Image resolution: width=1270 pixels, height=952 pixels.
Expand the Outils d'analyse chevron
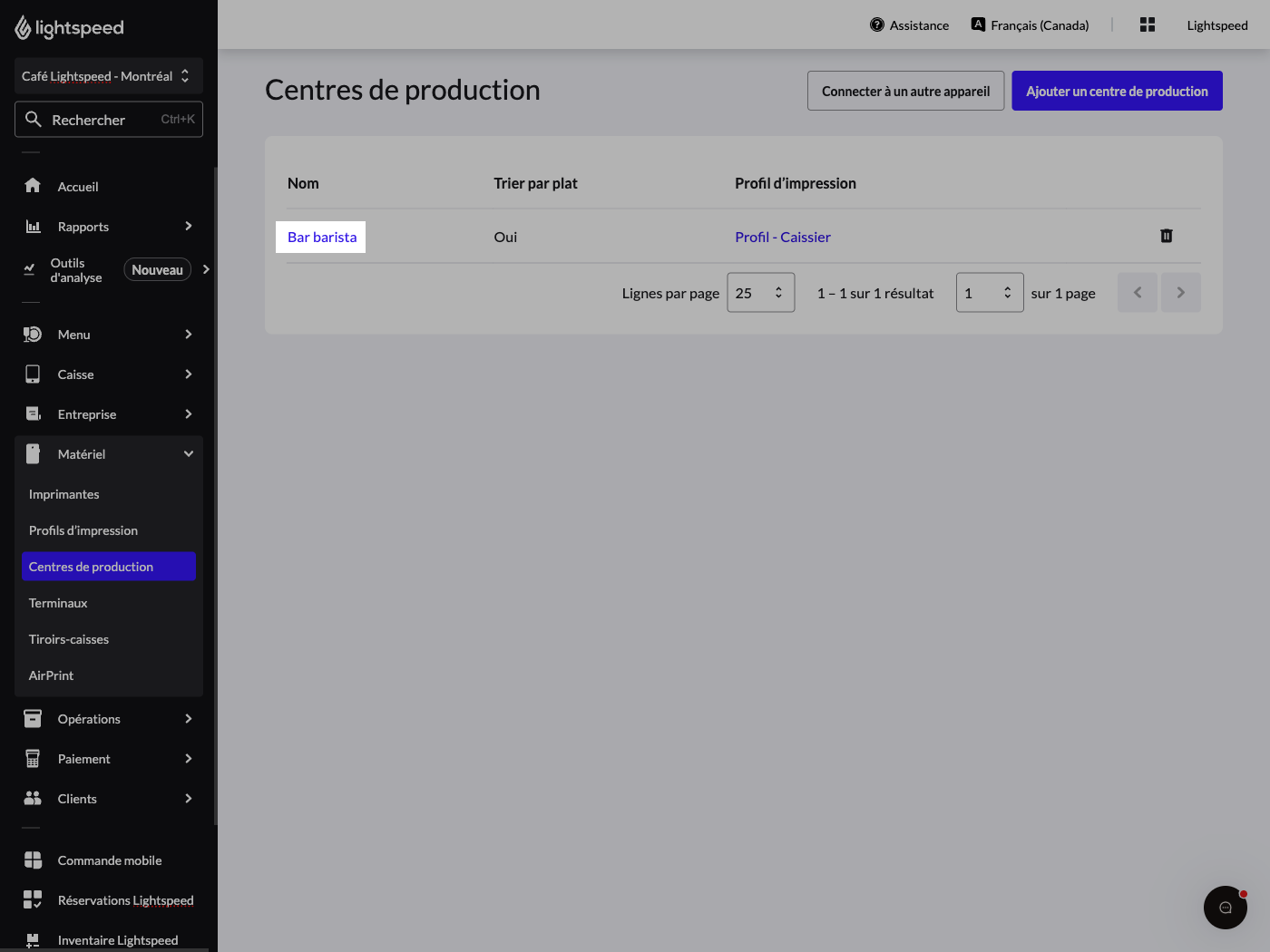pos(207,269)
